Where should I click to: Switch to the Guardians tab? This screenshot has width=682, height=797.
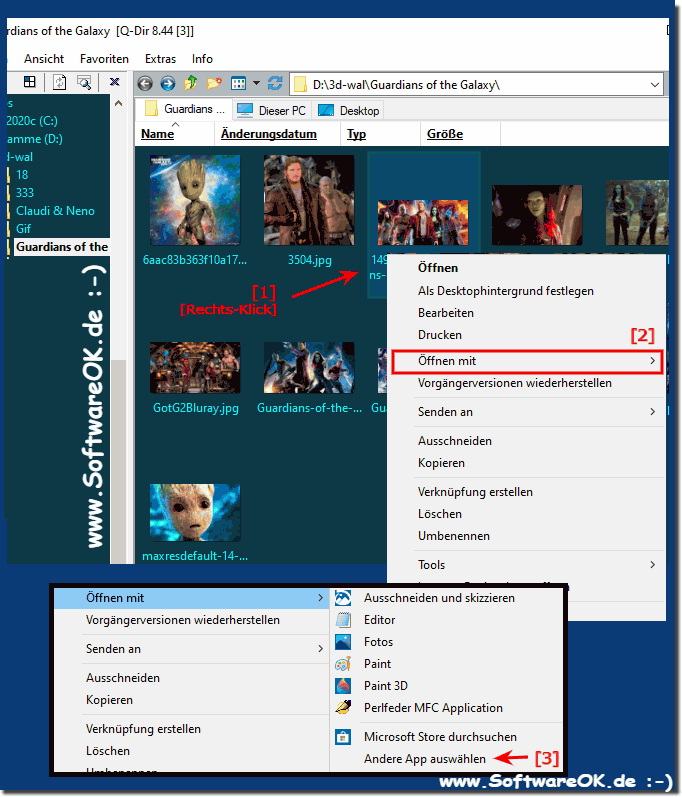(x=184, y=109)
